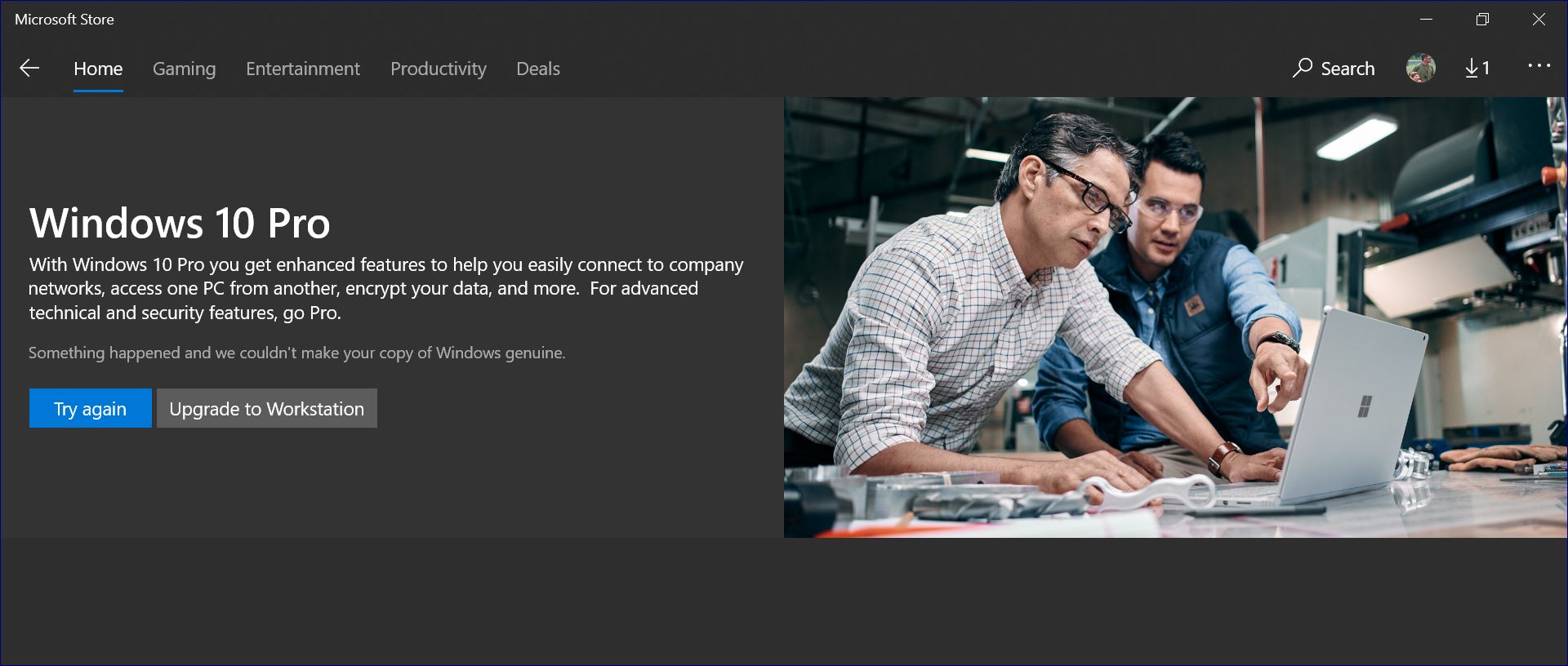Close the Microsoft Store window

point(1539,19)
